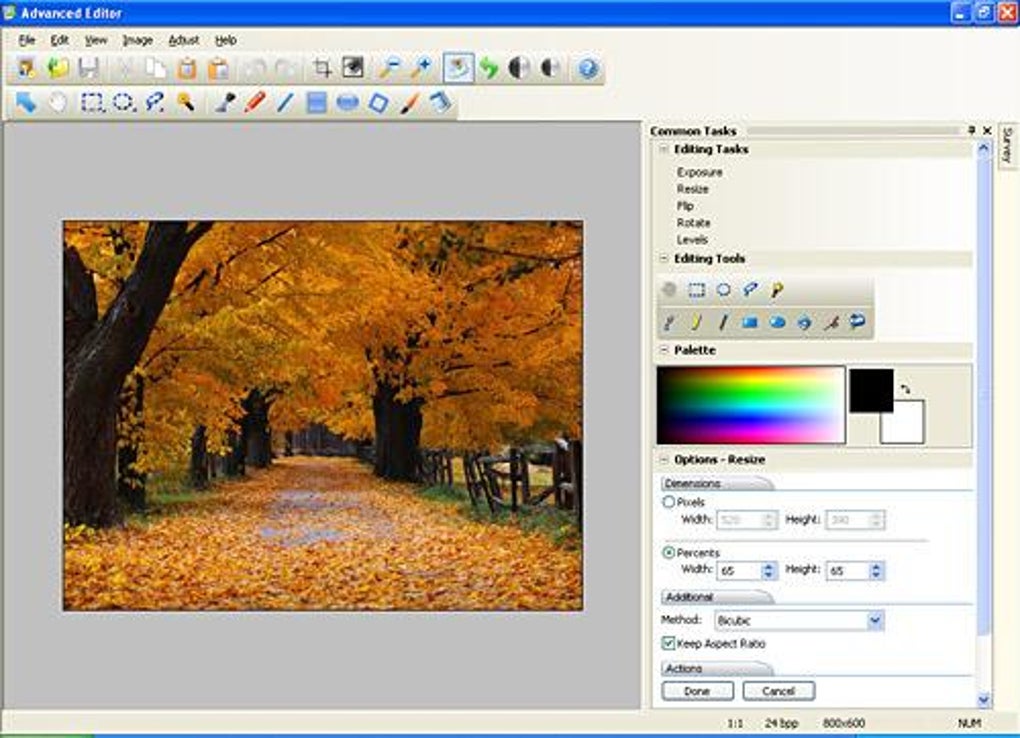Viewport: 1020px width, 738px height.
Task: Click the open folder toolbar icon
Action: [57, 68]
